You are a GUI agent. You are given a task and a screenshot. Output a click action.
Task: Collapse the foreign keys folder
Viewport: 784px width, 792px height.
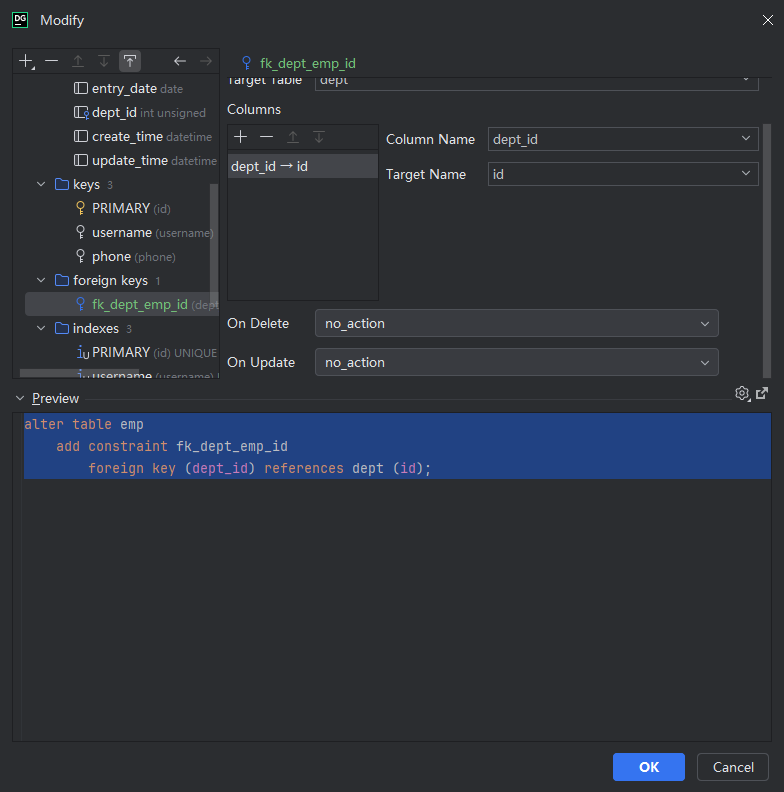click(41, 280)
